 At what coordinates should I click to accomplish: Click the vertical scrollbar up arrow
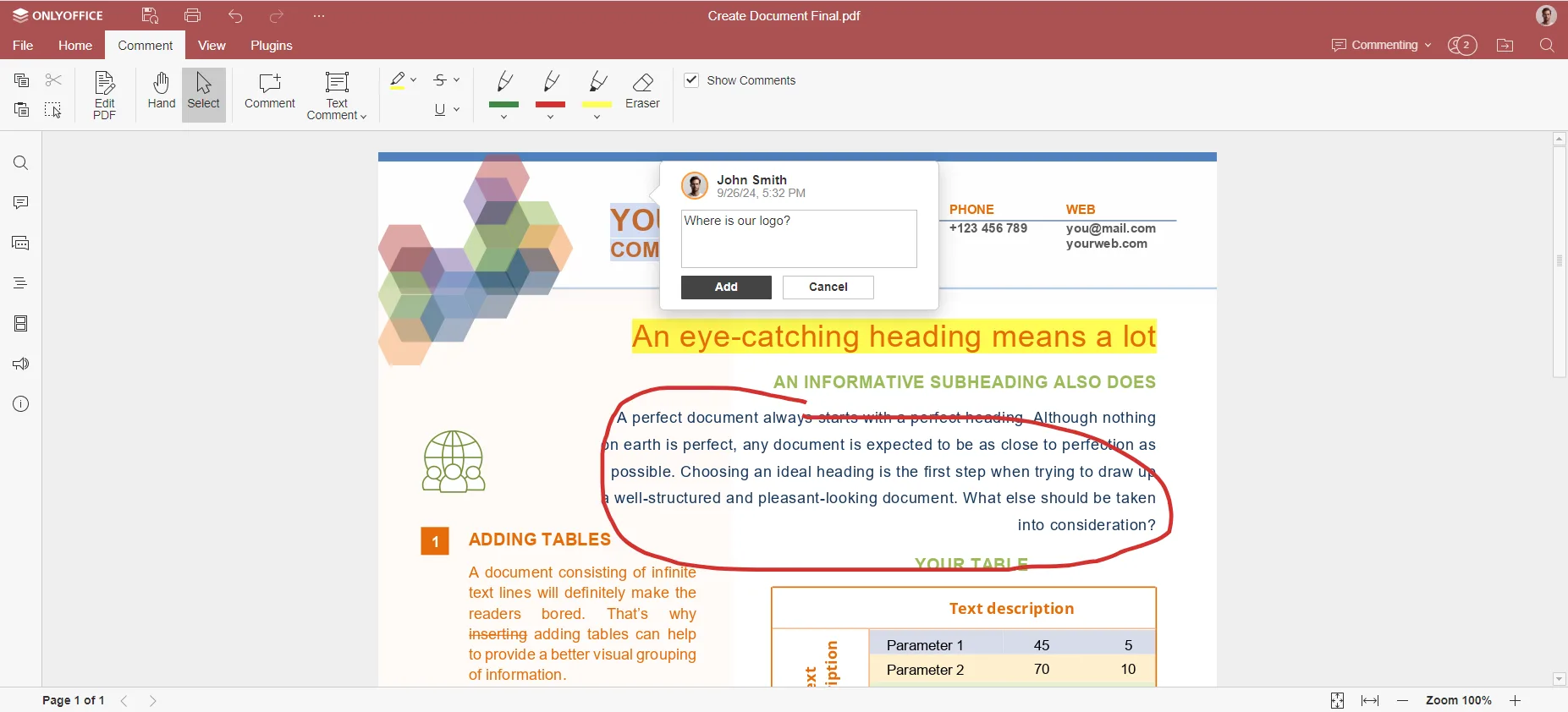(1560, 139)
